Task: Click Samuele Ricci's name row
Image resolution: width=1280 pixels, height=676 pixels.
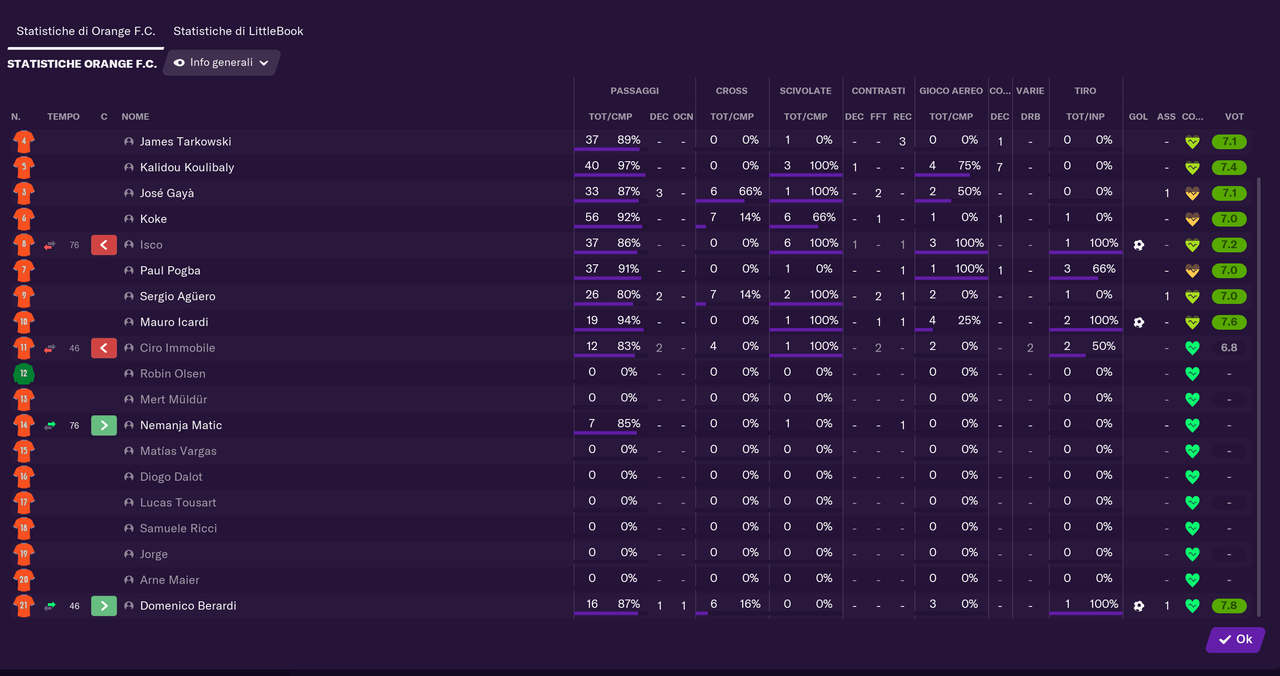Action: click(x=178, y=528)
